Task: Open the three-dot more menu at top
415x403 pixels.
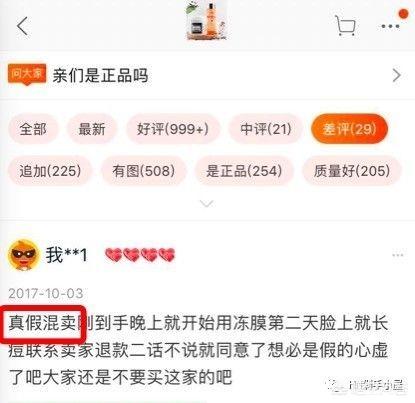Action: click(391, 26)
